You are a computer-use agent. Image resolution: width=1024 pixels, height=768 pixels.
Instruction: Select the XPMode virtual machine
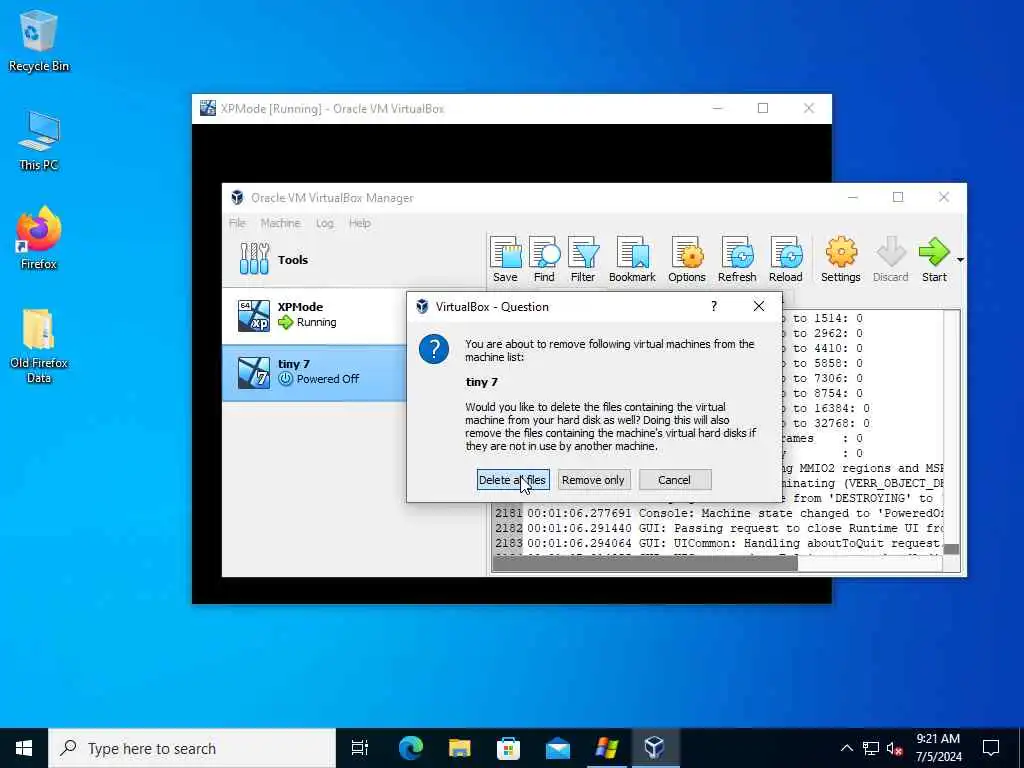pos(314,315)
